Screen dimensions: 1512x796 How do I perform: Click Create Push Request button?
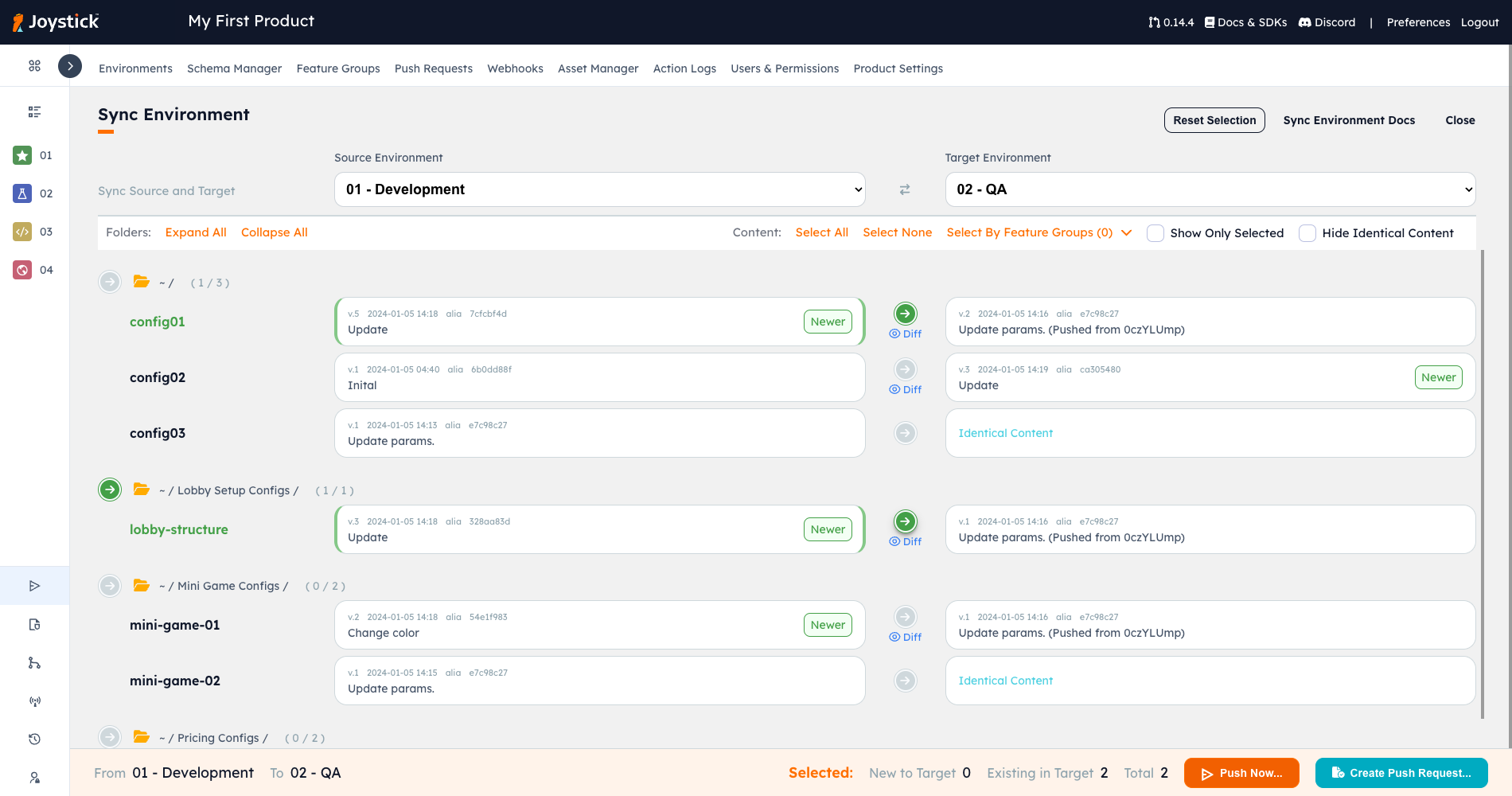click(1401, 773)
